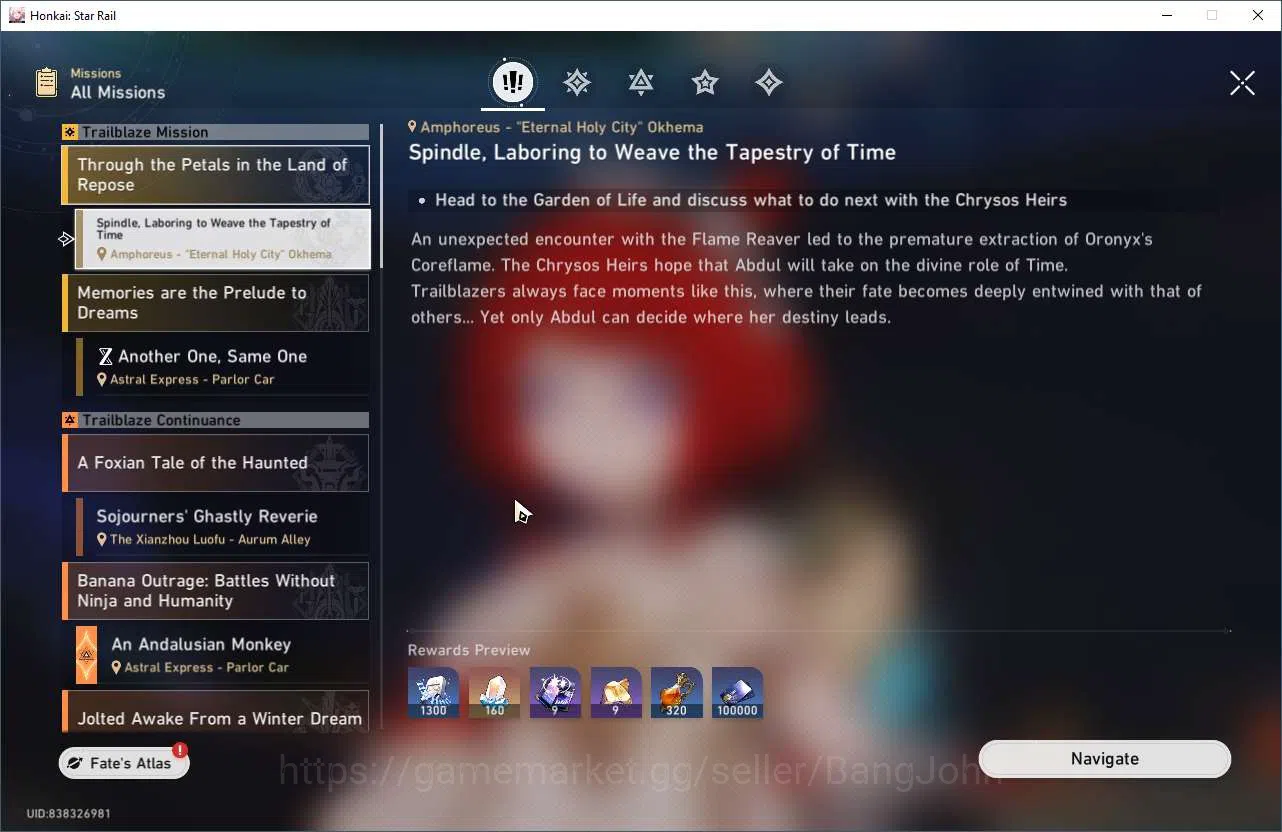Select Memories are the Prelude to Dreams
Screen dimensions: 1282x832
216,303
